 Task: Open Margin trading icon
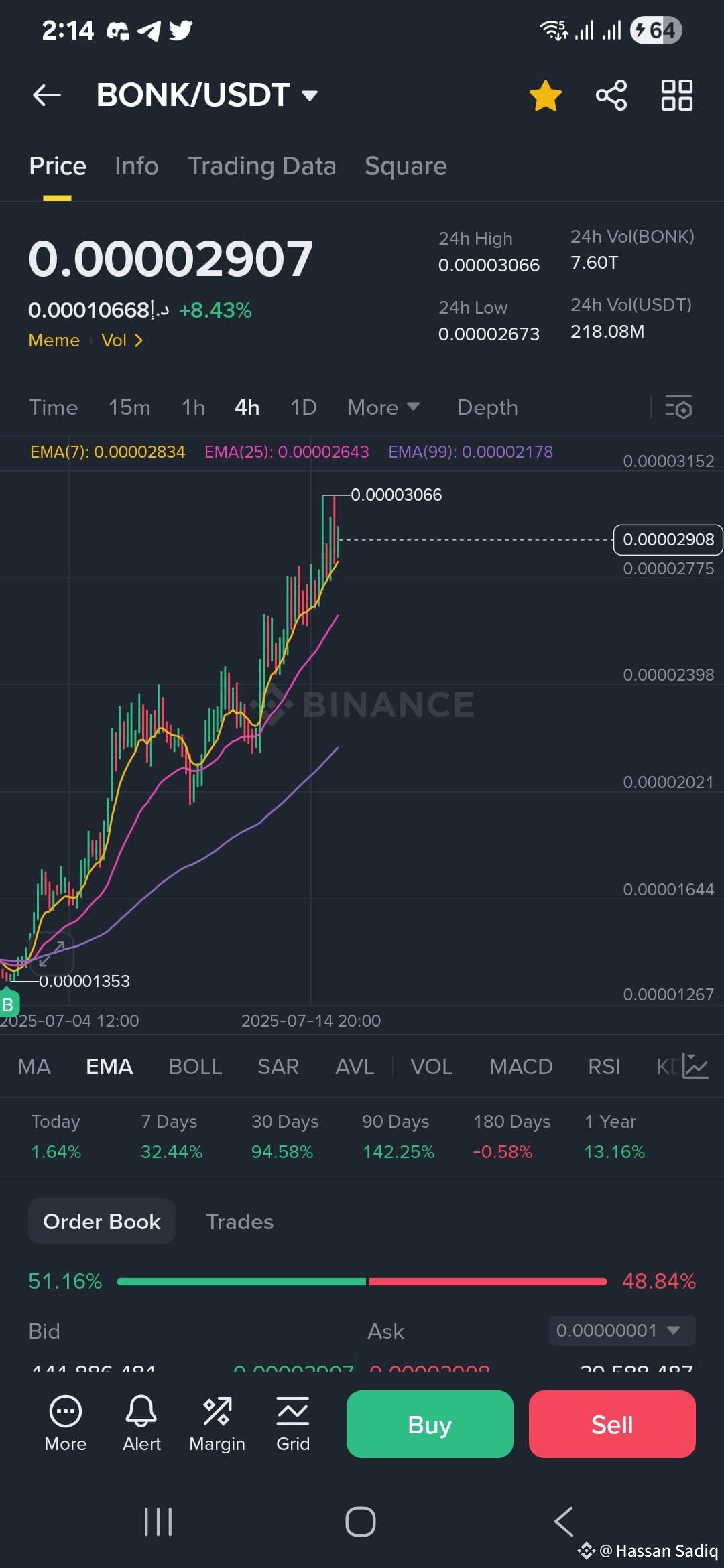click(217, 1423)
